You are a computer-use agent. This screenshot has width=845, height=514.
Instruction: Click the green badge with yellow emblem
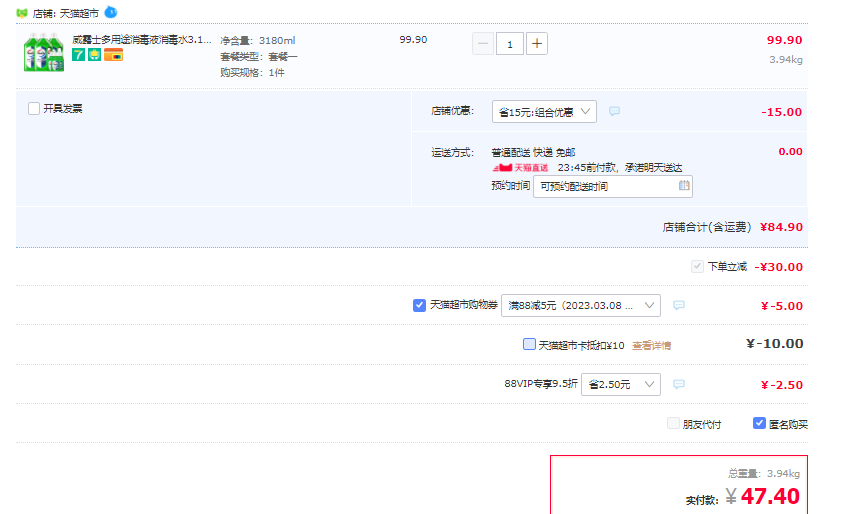pyautogui.click(x=94, y=54)
